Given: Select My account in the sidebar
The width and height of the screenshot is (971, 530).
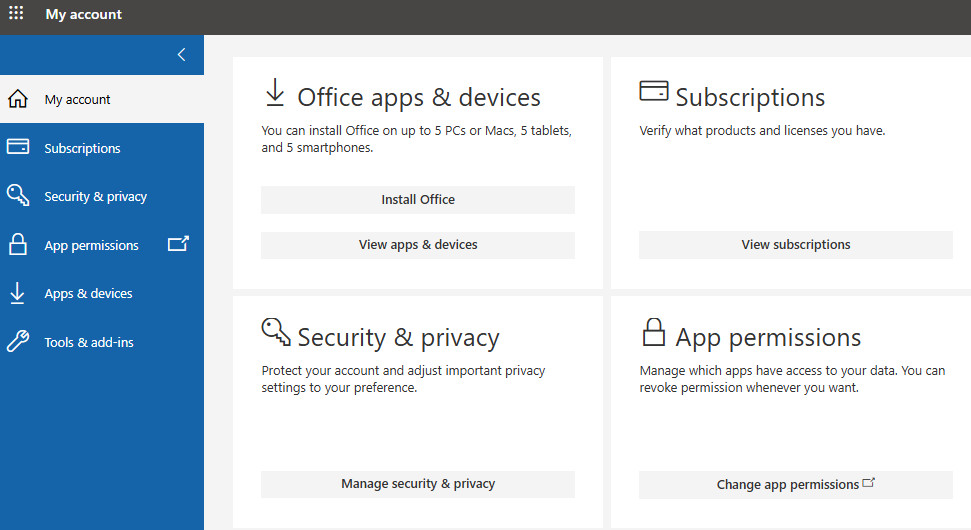Looking at the screenshot, I should click(x=102, y=99).
